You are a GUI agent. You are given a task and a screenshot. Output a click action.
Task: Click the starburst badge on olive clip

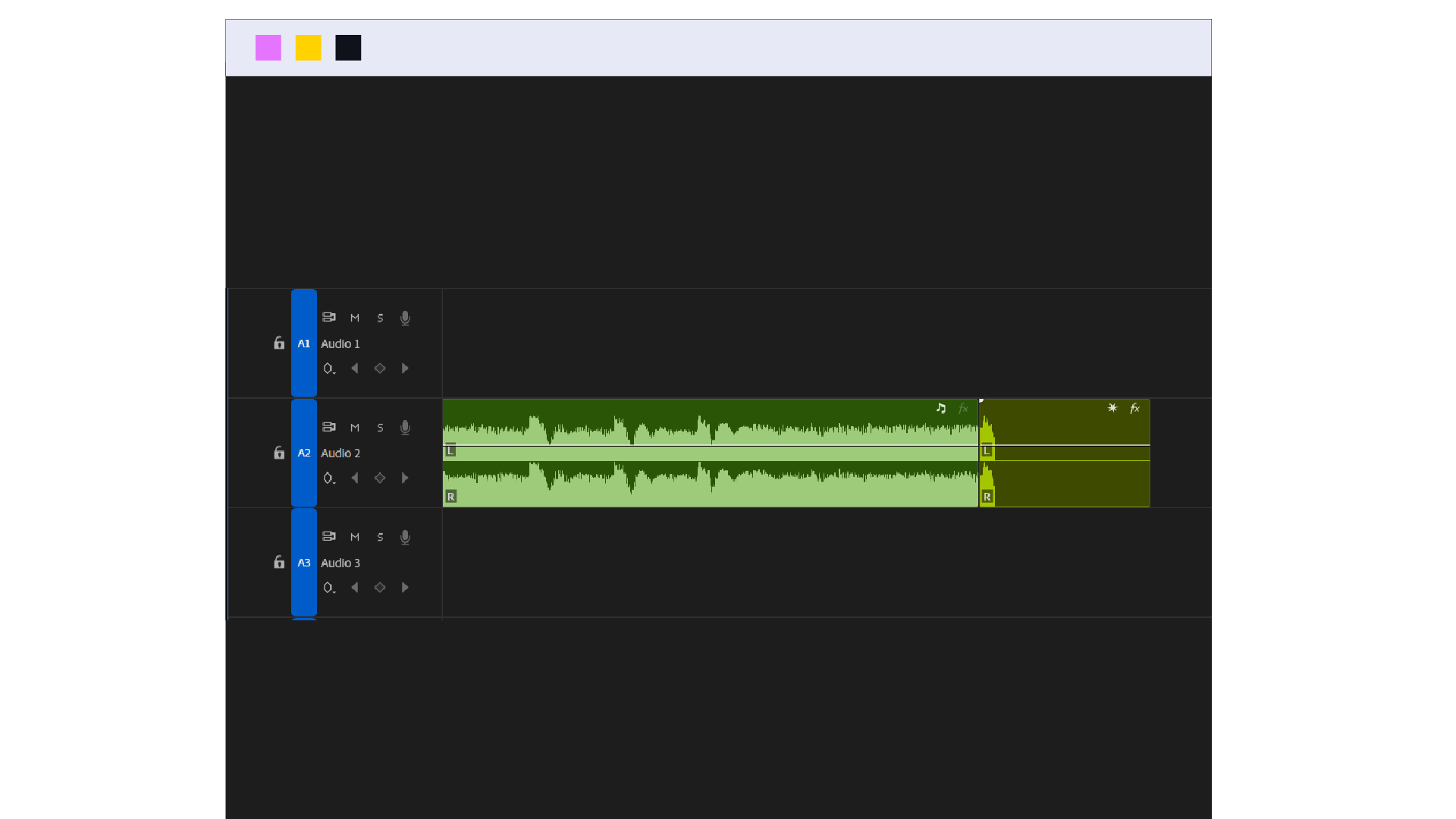(1112, 408)
